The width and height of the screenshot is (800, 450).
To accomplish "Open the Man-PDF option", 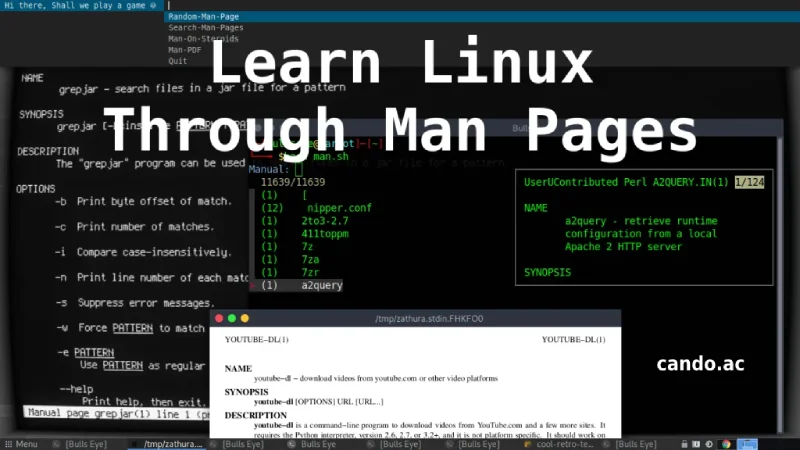I will pos(185,50).
